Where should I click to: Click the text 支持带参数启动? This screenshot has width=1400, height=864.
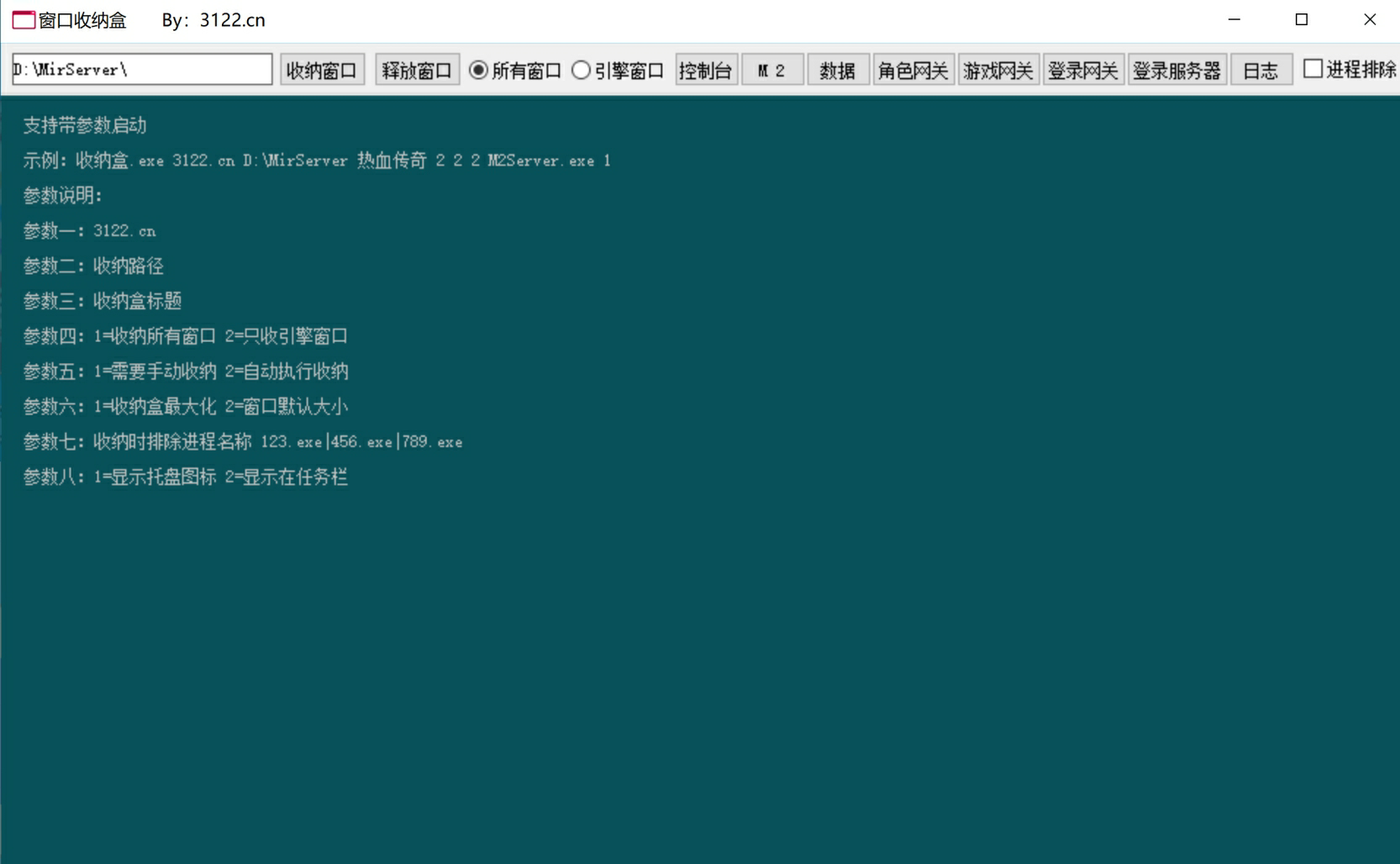[85, 125]
